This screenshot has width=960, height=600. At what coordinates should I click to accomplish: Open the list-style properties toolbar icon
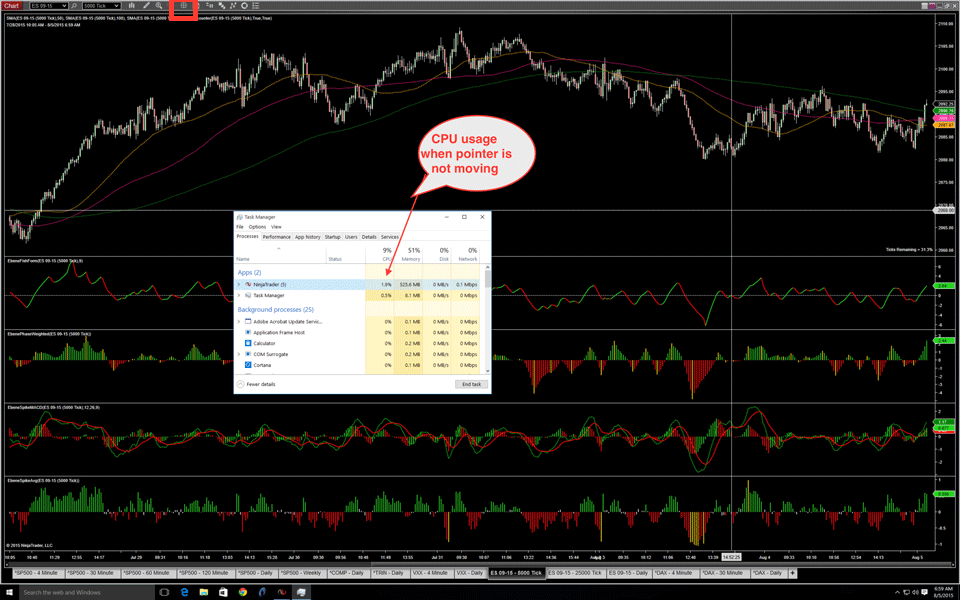click(256, 6)
